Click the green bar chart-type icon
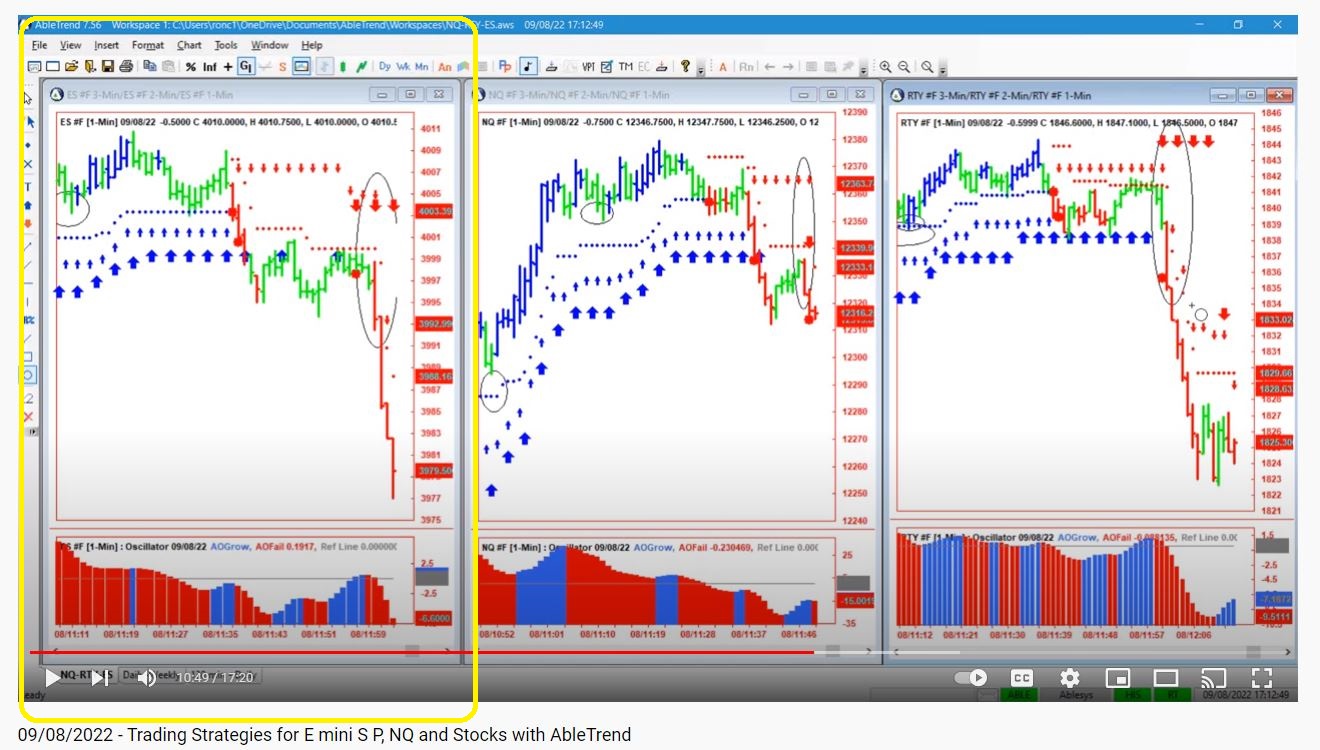The height and width of the screenshot is (750, 1320). (343, 67)
